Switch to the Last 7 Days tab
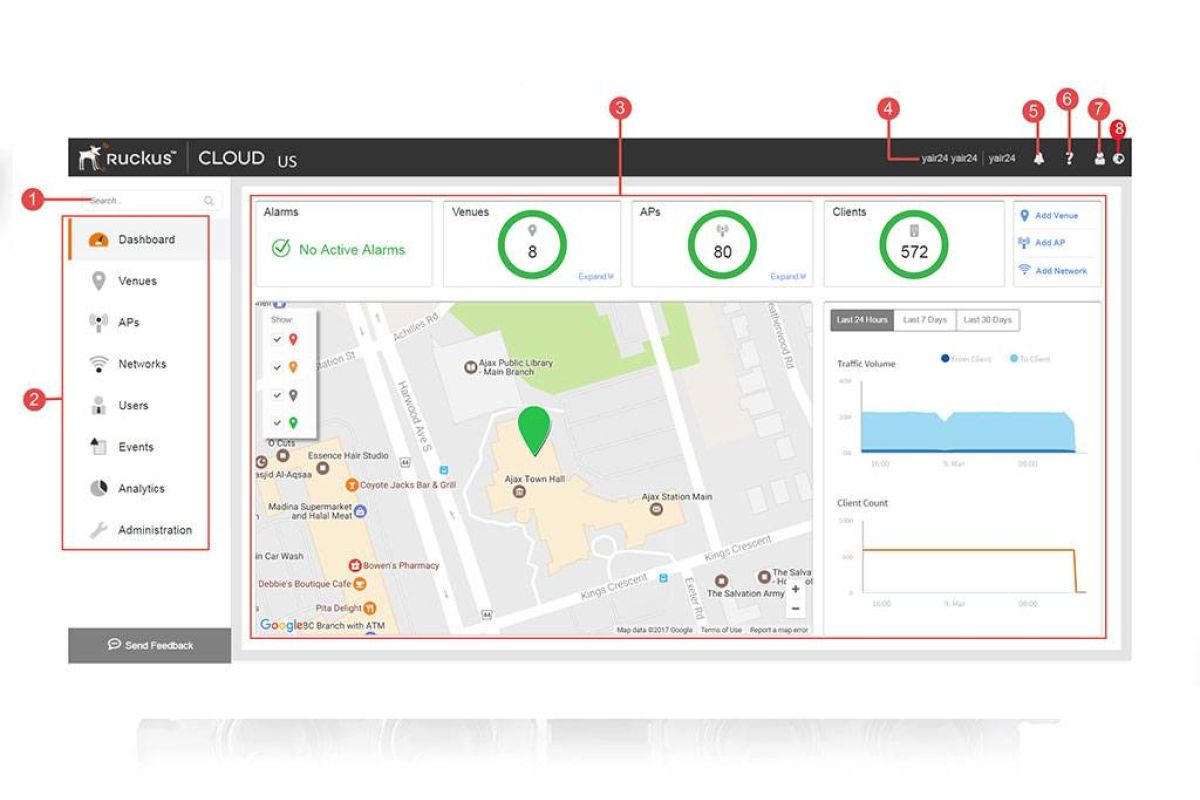The image size is (1200, 800). 925,320
